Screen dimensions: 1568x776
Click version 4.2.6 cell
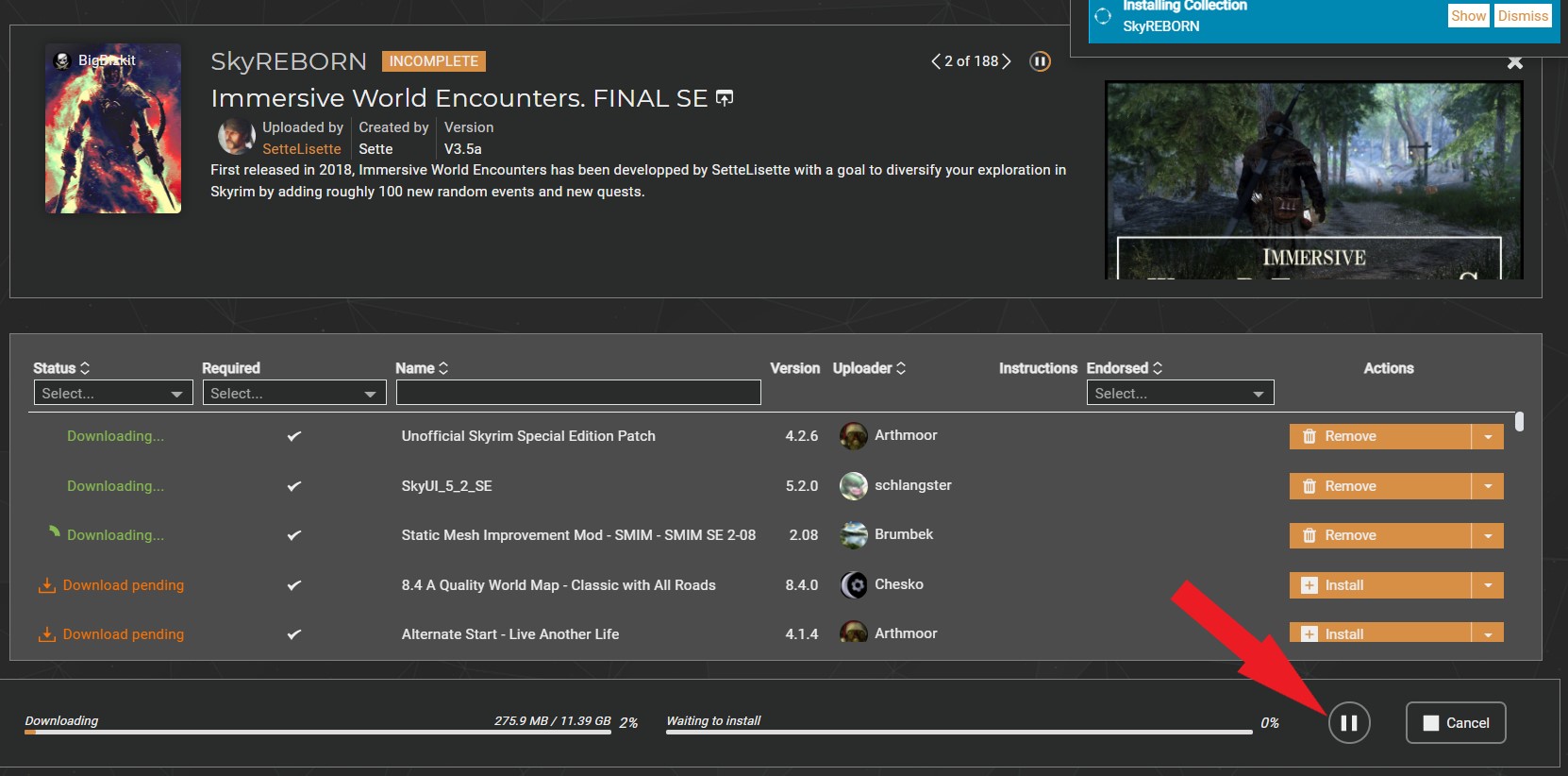coord(802,436)
